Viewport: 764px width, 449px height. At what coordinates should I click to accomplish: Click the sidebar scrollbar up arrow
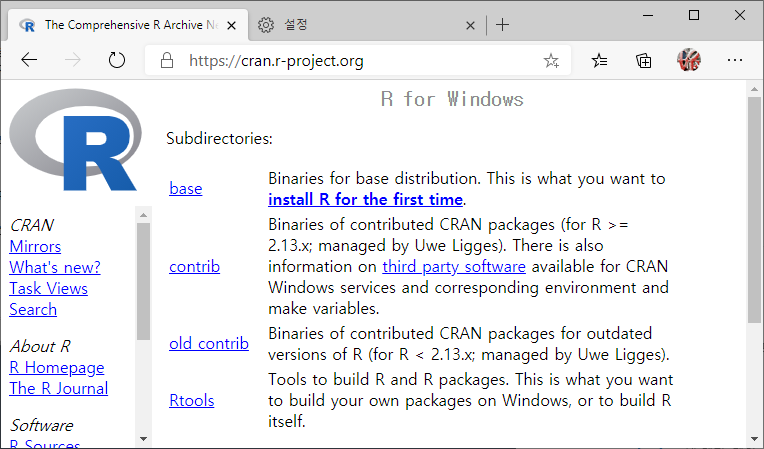[x=143, y=215]
